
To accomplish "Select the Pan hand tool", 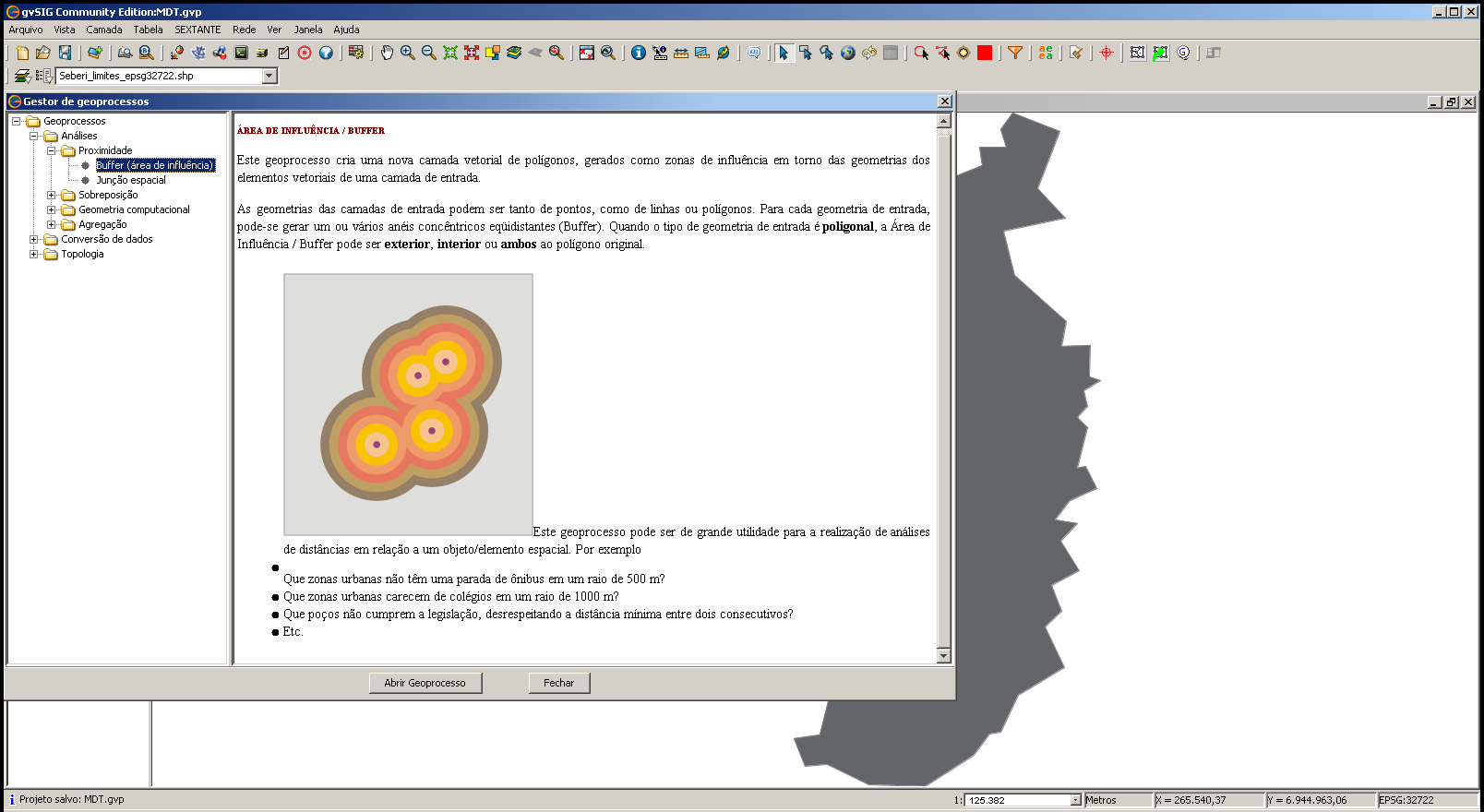I will point(387,53).
